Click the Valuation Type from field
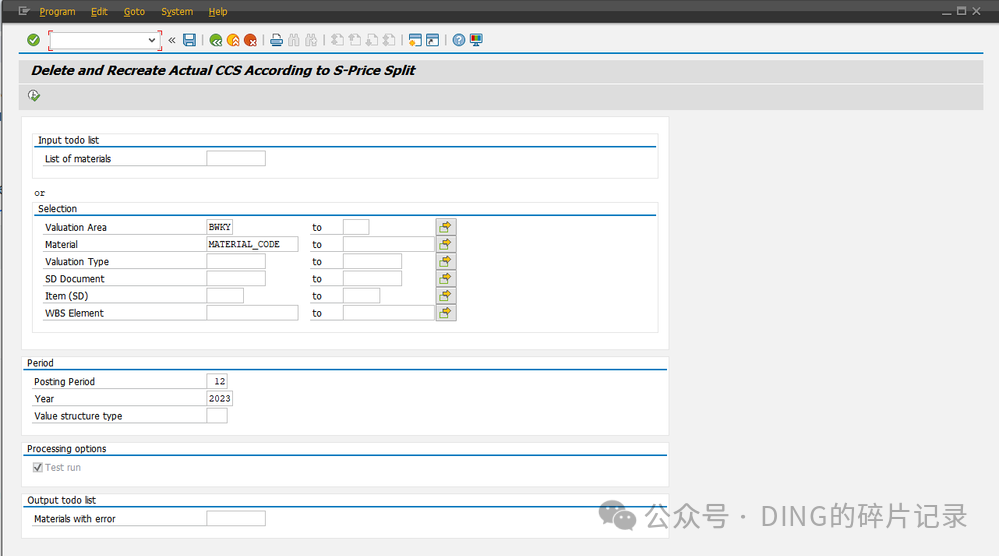Image resolution: width=999 pixels, height=556 pixels. click(236, 261)
